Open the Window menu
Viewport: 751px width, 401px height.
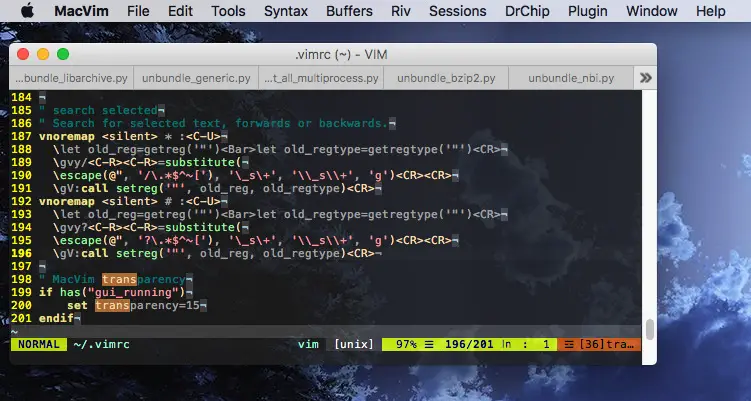pos(651,11)
